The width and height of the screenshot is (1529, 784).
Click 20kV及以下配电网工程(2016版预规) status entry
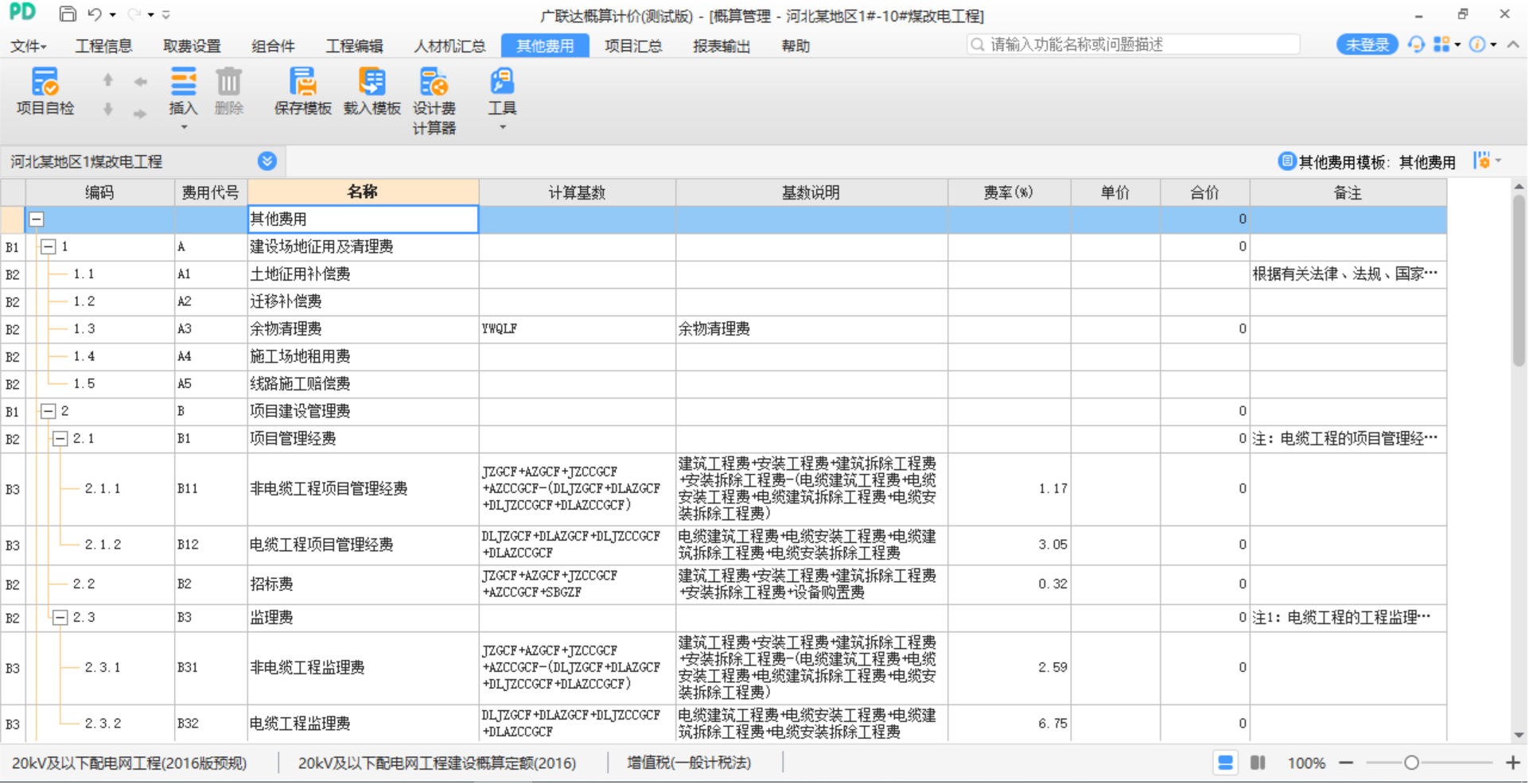click(x=129, y=763)
